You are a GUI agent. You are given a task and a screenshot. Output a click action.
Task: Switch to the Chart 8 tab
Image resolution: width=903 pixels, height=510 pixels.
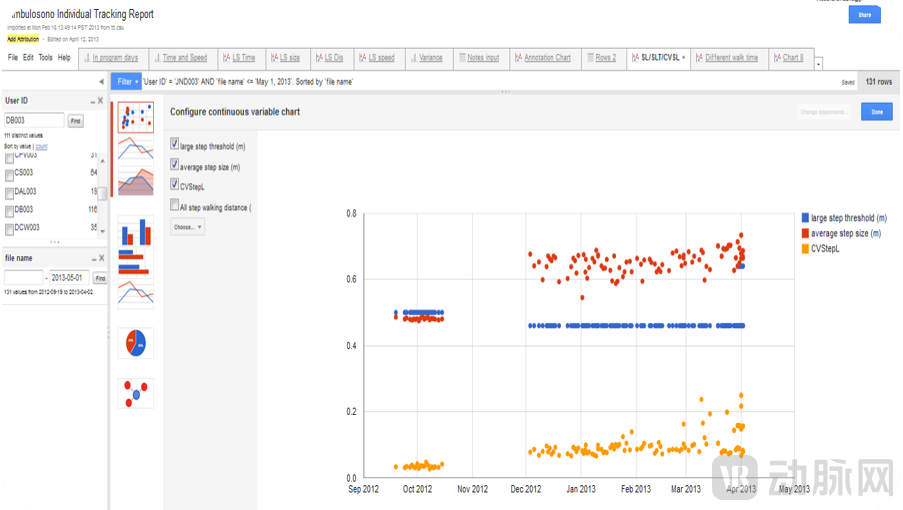pyautogui.click(x=791, y=58)
